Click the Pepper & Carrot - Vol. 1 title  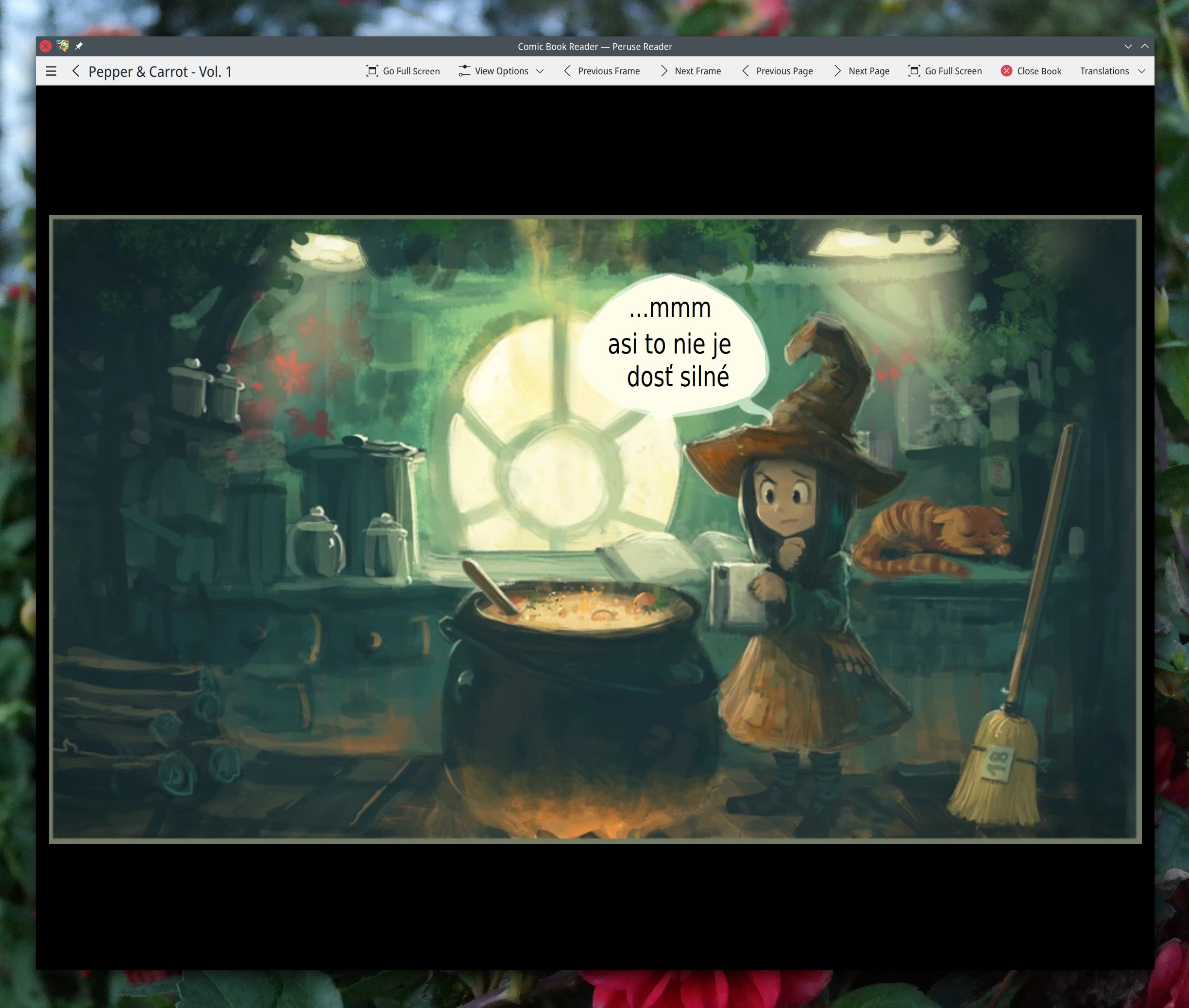click(x=160, y=71)
